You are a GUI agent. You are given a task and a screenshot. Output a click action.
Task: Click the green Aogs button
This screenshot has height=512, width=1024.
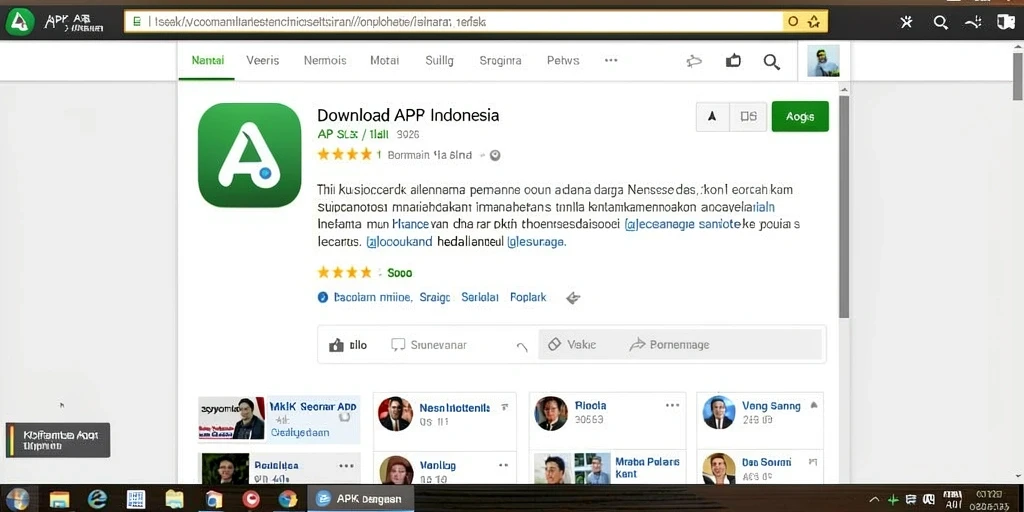tap(800, 116)
